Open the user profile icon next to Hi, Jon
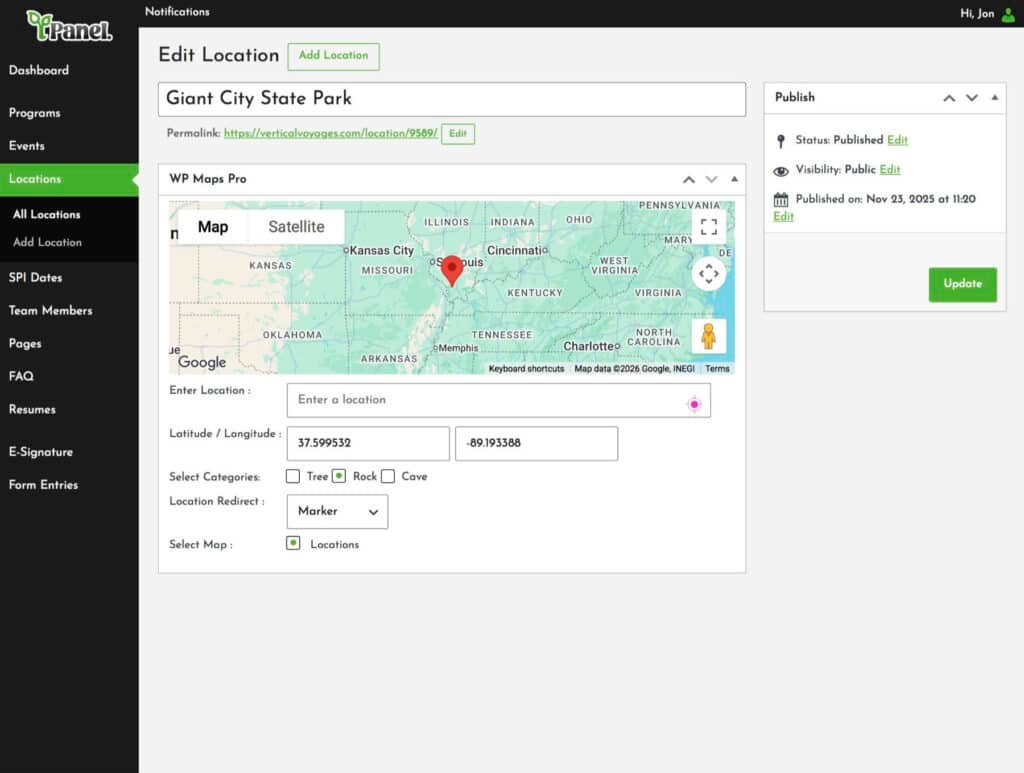Viewport: 1024px width, 773px height. 1008,14
